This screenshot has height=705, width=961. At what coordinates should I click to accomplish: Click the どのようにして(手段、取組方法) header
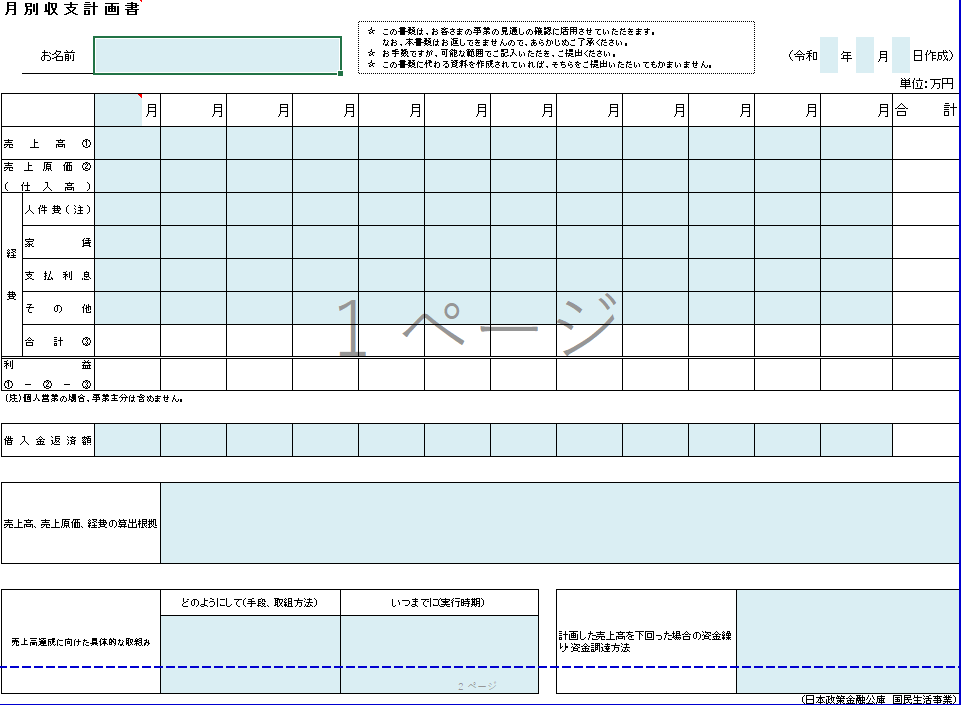point(249,603)
